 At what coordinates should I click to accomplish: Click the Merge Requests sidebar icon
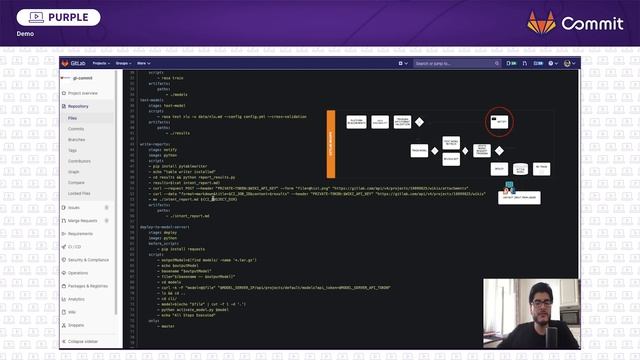(64, 221)
